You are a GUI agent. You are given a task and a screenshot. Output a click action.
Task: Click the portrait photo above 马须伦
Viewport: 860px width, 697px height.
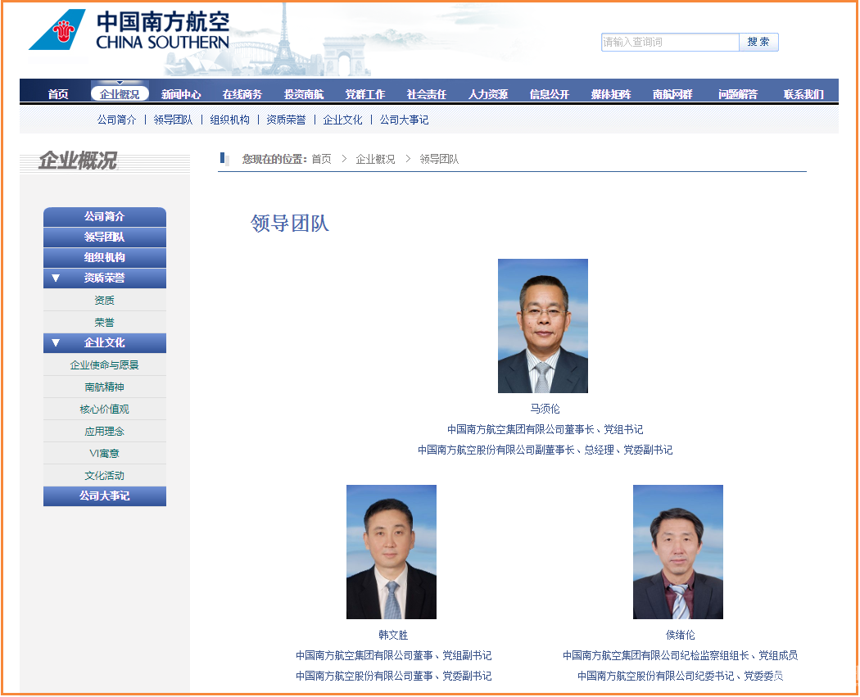click(x=543, y=326)
